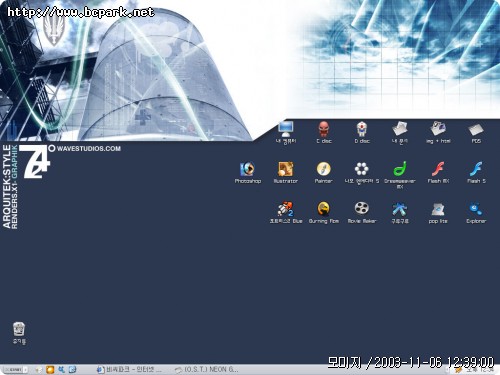Image resolution: width=500 pixels, height=375 pixels.
Task: Switch to the (O.S.T.) NEON G... taskbar window
Action: tap(207, 370)
